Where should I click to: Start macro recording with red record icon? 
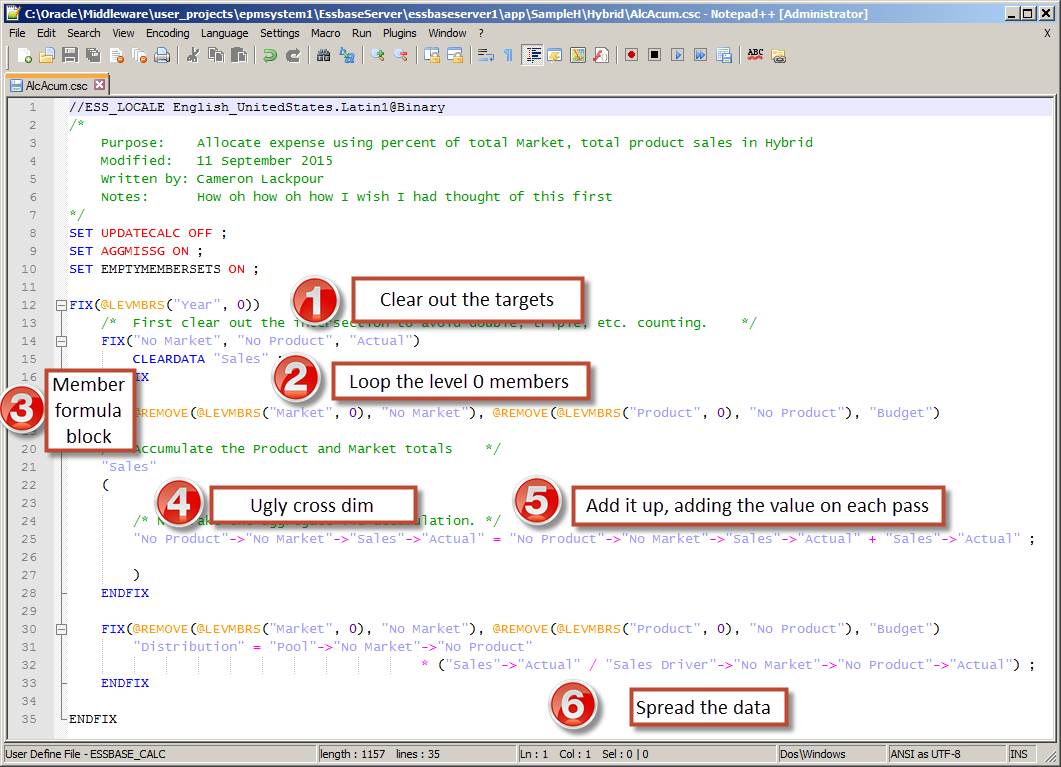[x=632, y=55]
